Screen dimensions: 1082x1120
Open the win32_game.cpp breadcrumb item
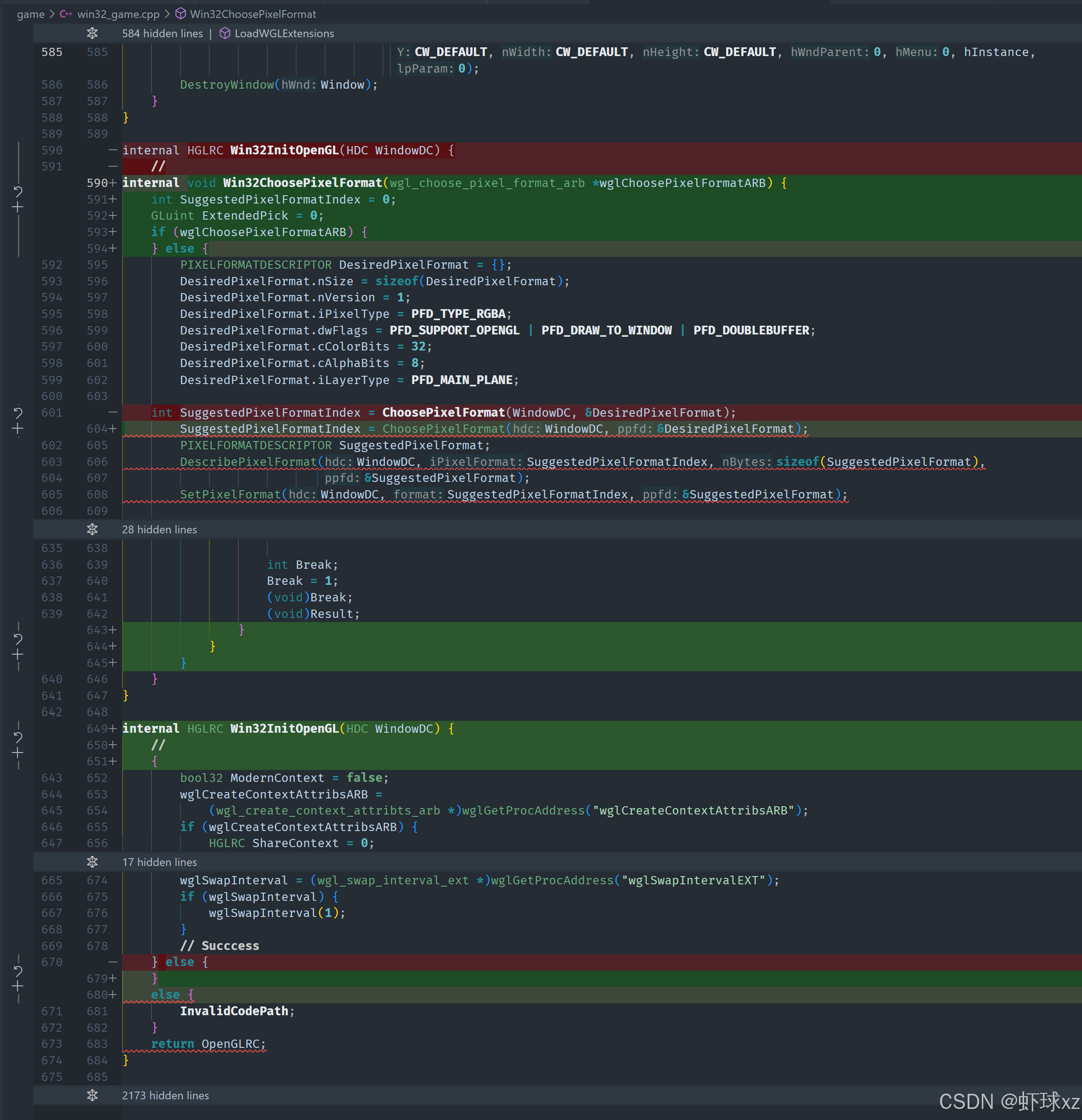[118, 14]
